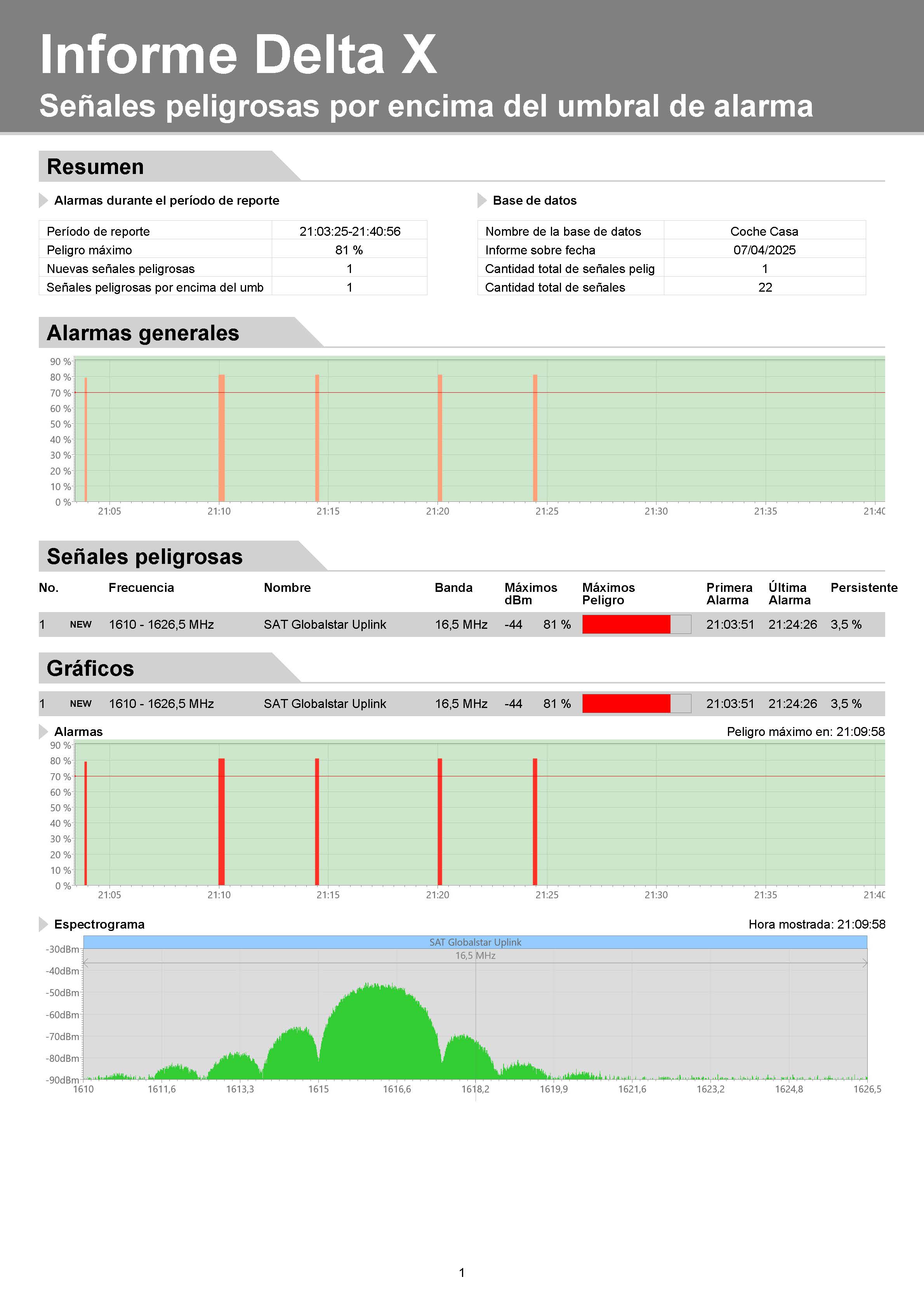
Task: Select the text 'Peligro máximo en: 21:09:58'
Action: pos(806,731)
